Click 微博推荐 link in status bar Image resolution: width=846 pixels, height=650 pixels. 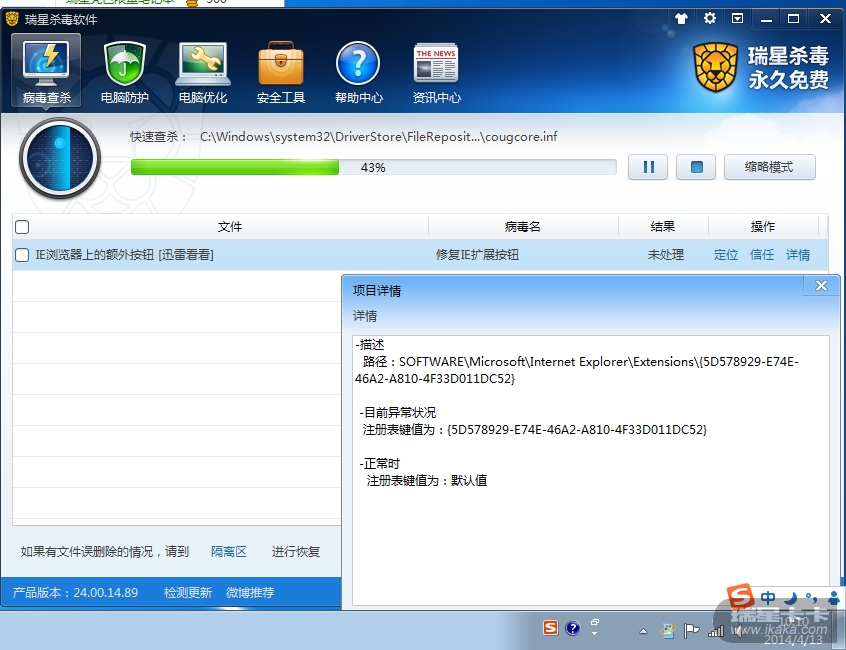pyautogui.click(x=250, y=592)
